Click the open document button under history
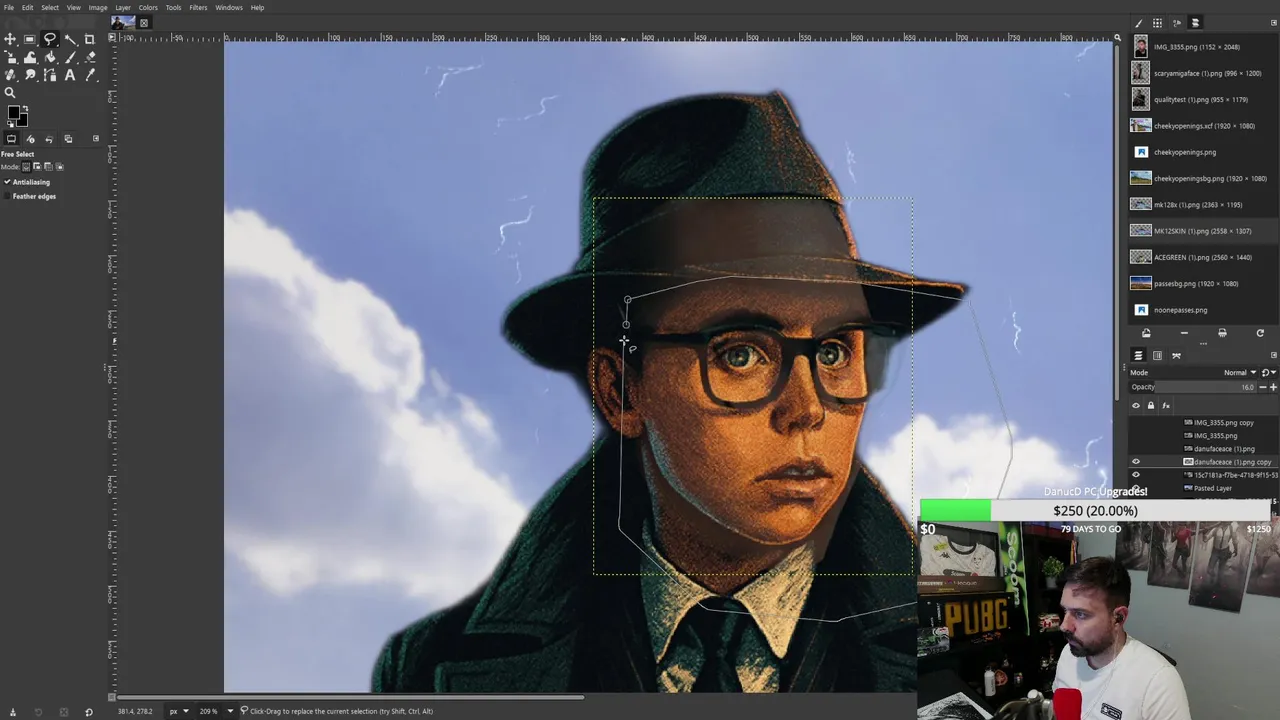This screenshot has width=1280, height=720. (x=1146, y=333)
